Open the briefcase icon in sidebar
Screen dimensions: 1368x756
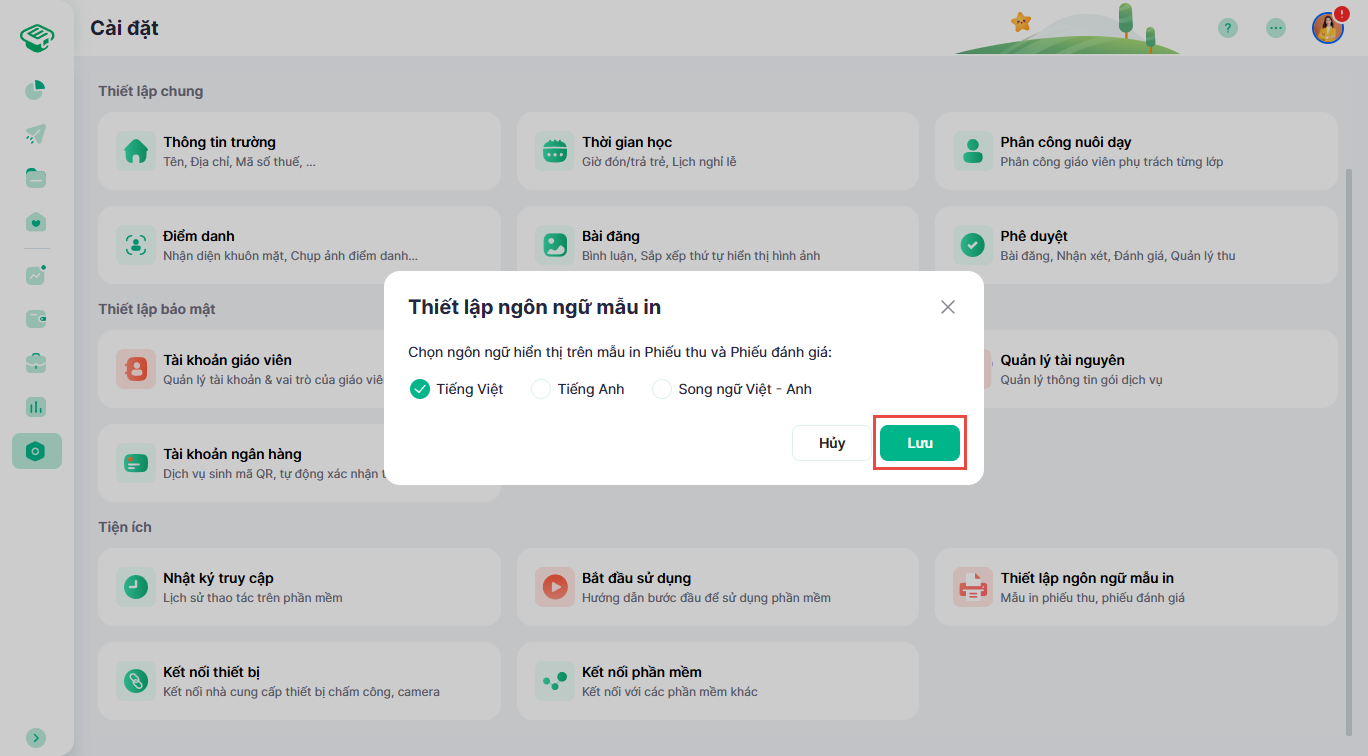tap(36, 363)
